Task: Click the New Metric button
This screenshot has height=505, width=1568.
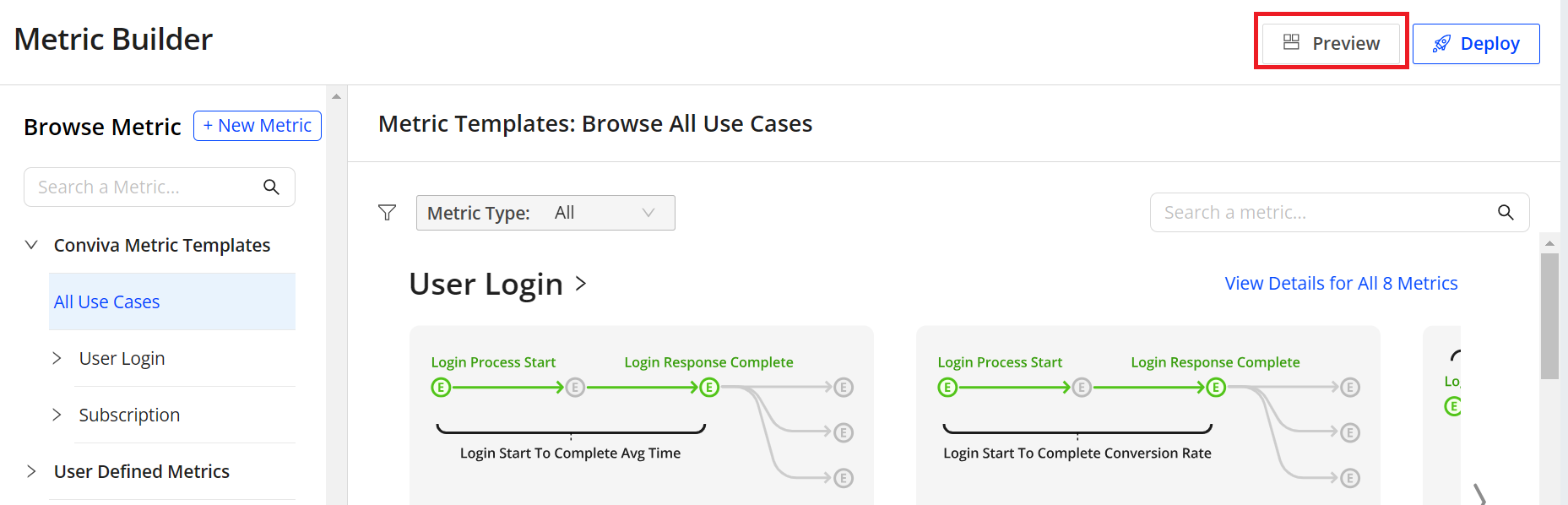Action: click(x=258, y=126)
